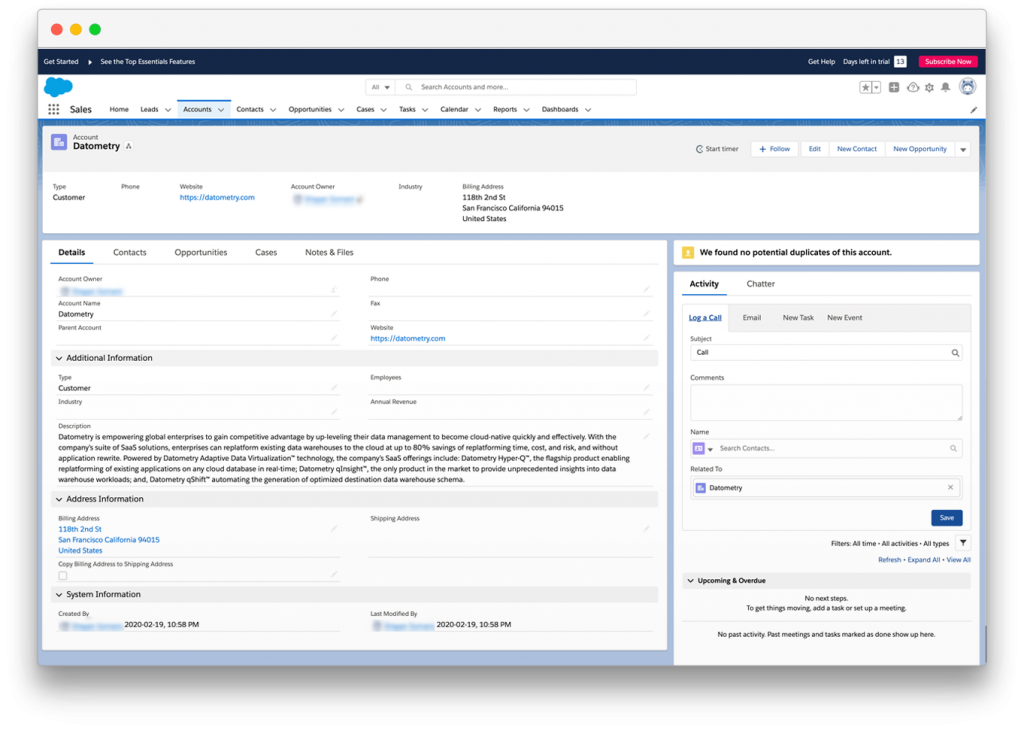Open the activity filter funnel icon

[x=963, y=543]
